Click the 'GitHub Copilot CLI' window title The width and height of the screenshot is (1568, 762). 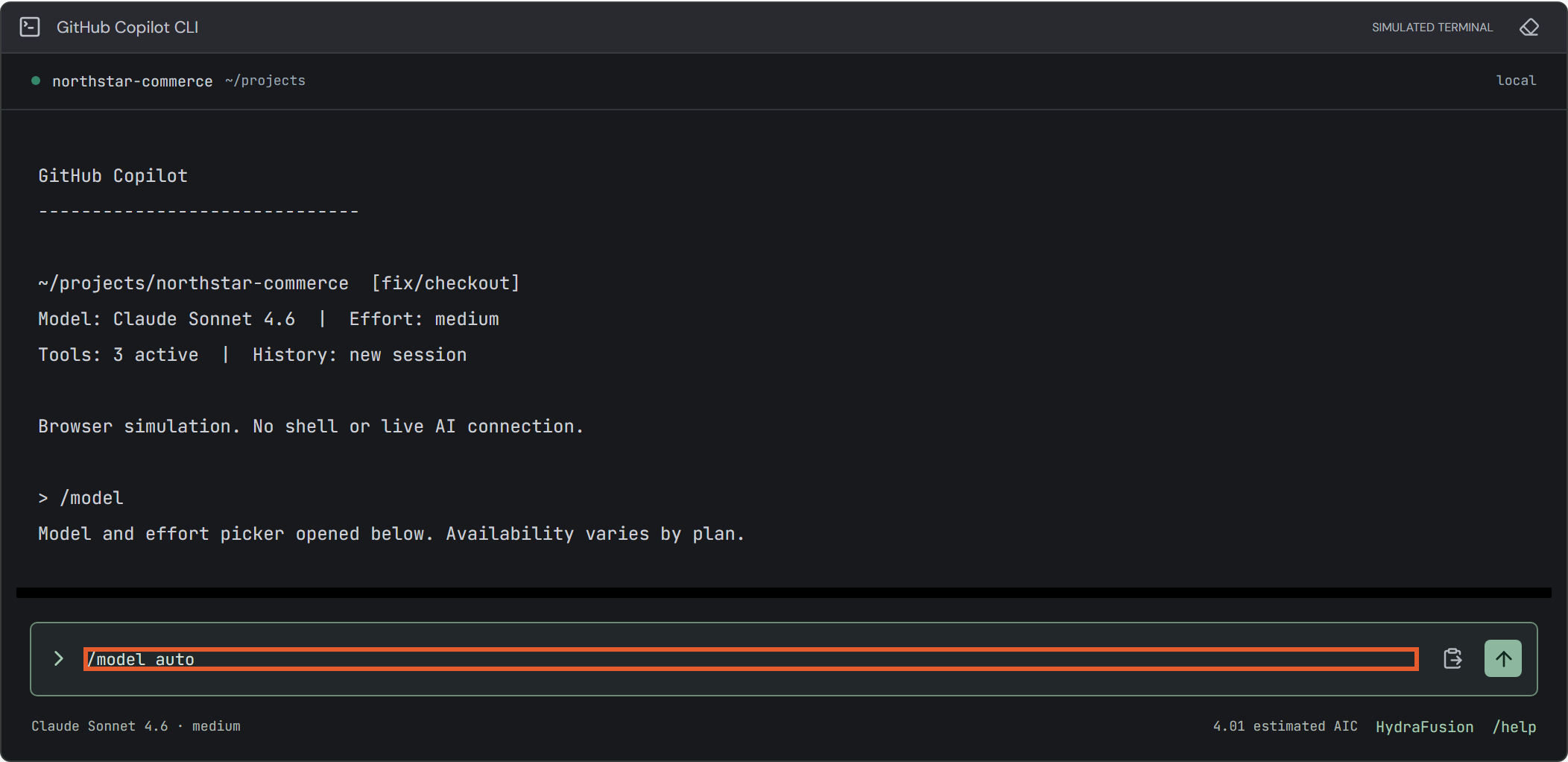click(x=127, y=28)
